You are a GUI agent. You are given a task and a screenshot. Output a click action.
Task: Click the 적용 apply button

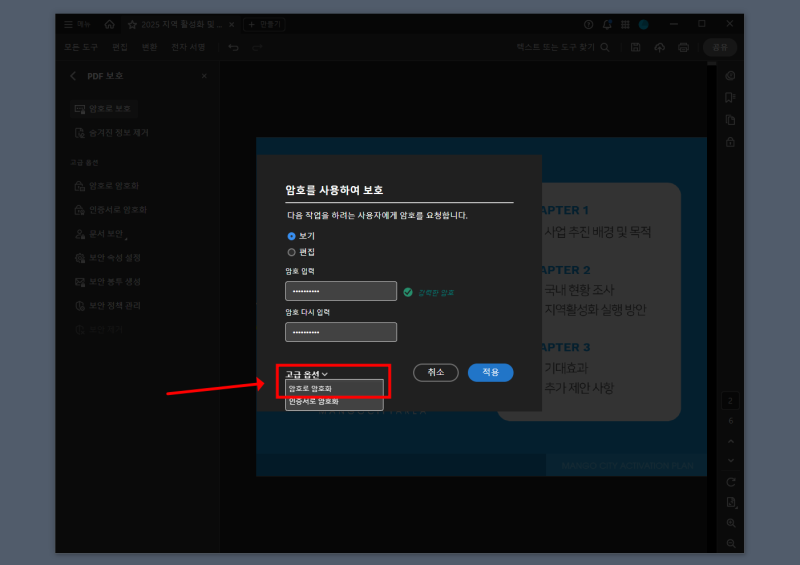coord(490,373)
